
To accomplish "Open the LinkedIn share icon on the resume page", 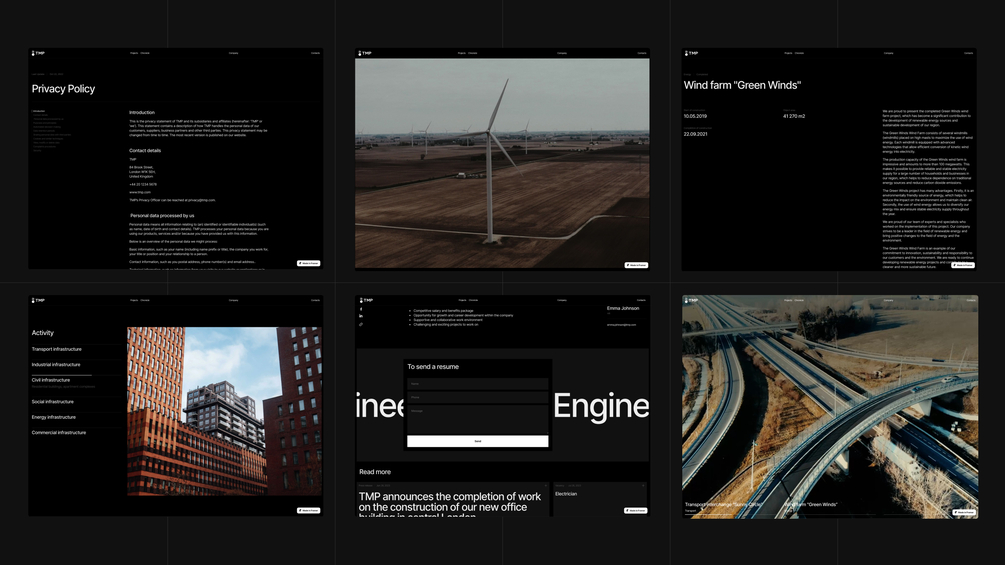I will point(361,316).
